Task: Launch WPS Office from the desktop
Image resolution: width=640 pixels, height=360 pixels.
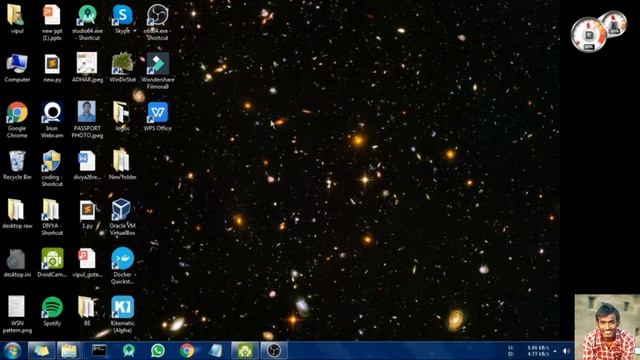Action: [x=158, y=113]
